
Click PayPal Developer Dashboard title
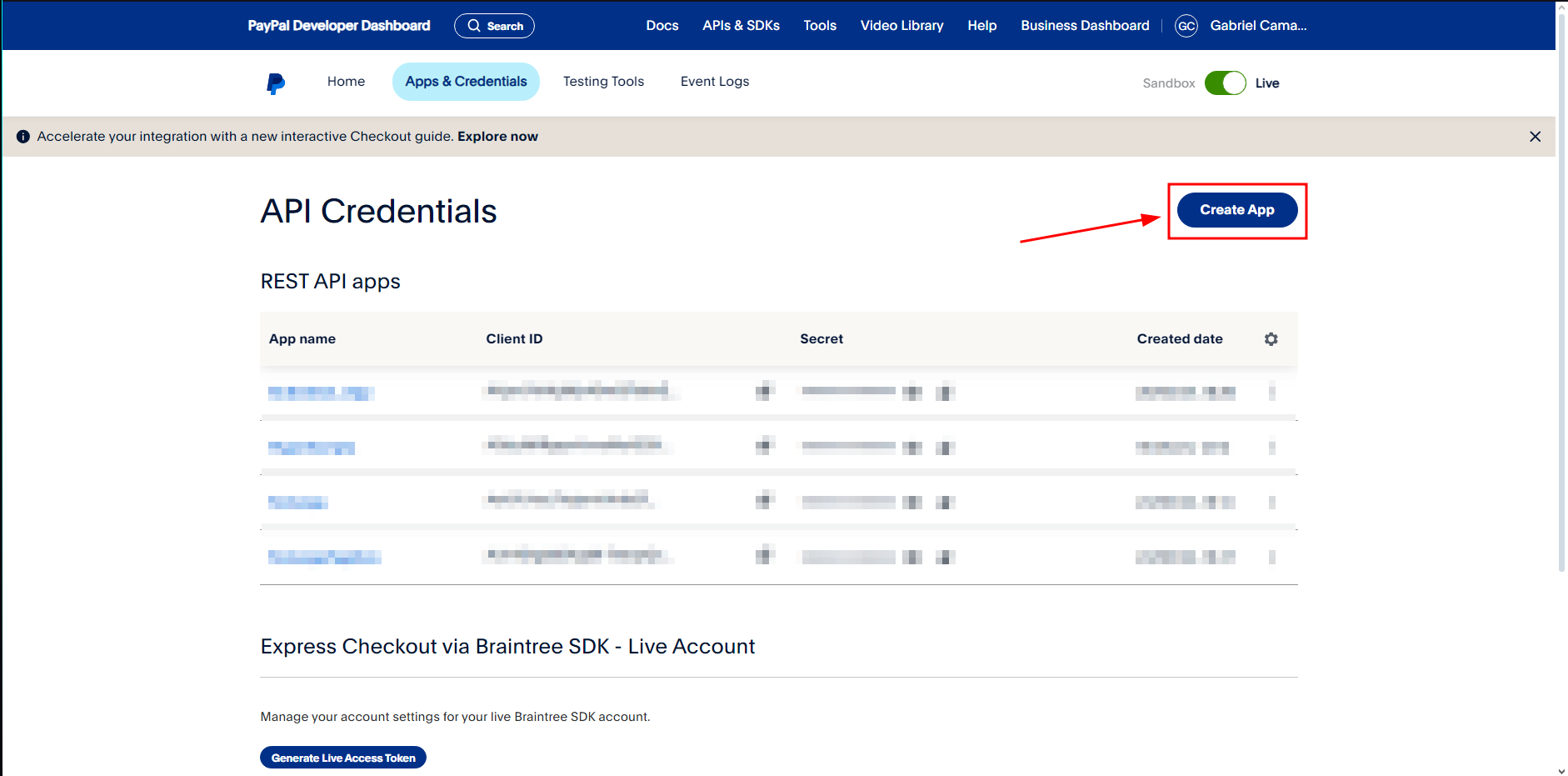pos(339,26)
